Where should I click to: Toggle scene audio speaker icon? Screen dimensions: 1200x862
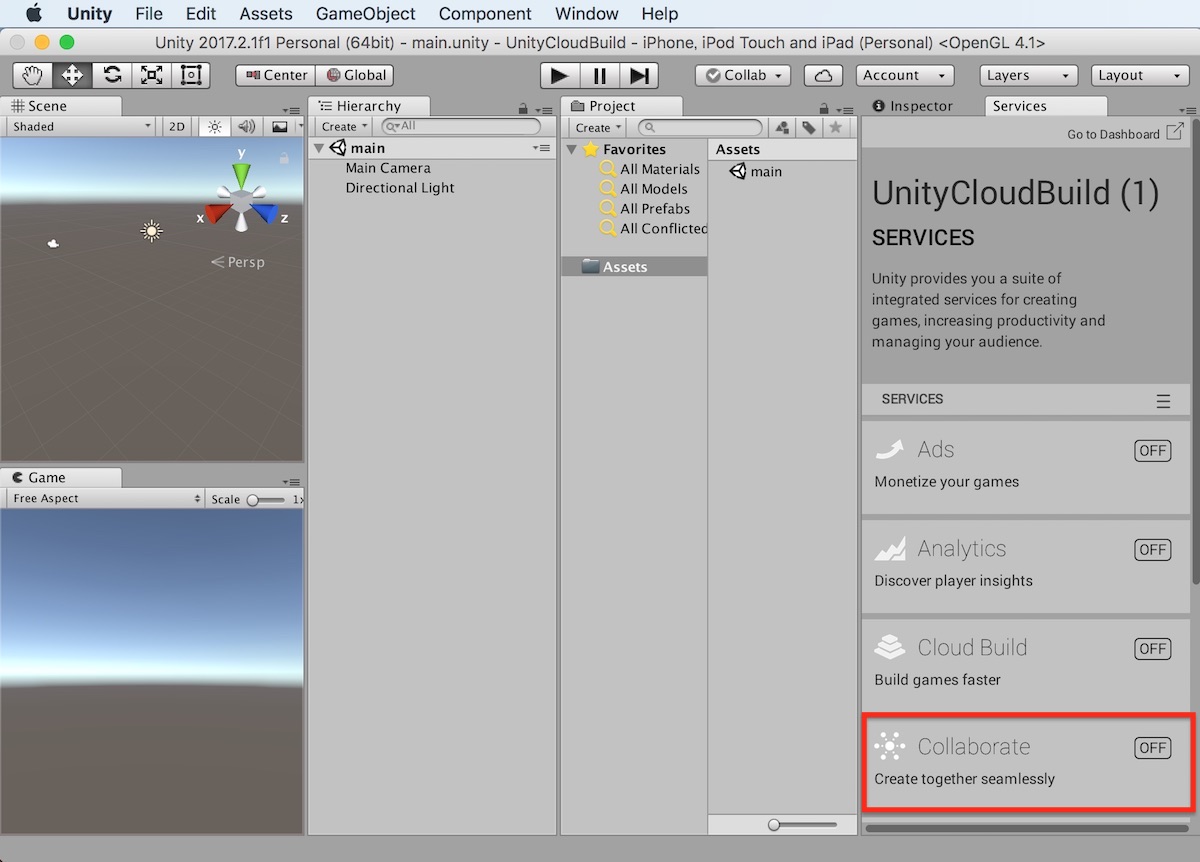pyautogui.click(x=246, y=127)
